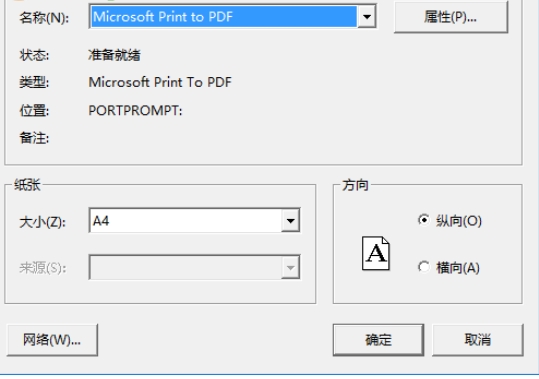Open the printer name dropdown arrow
This screenshot has width=539, height=379.
[366, 16]
